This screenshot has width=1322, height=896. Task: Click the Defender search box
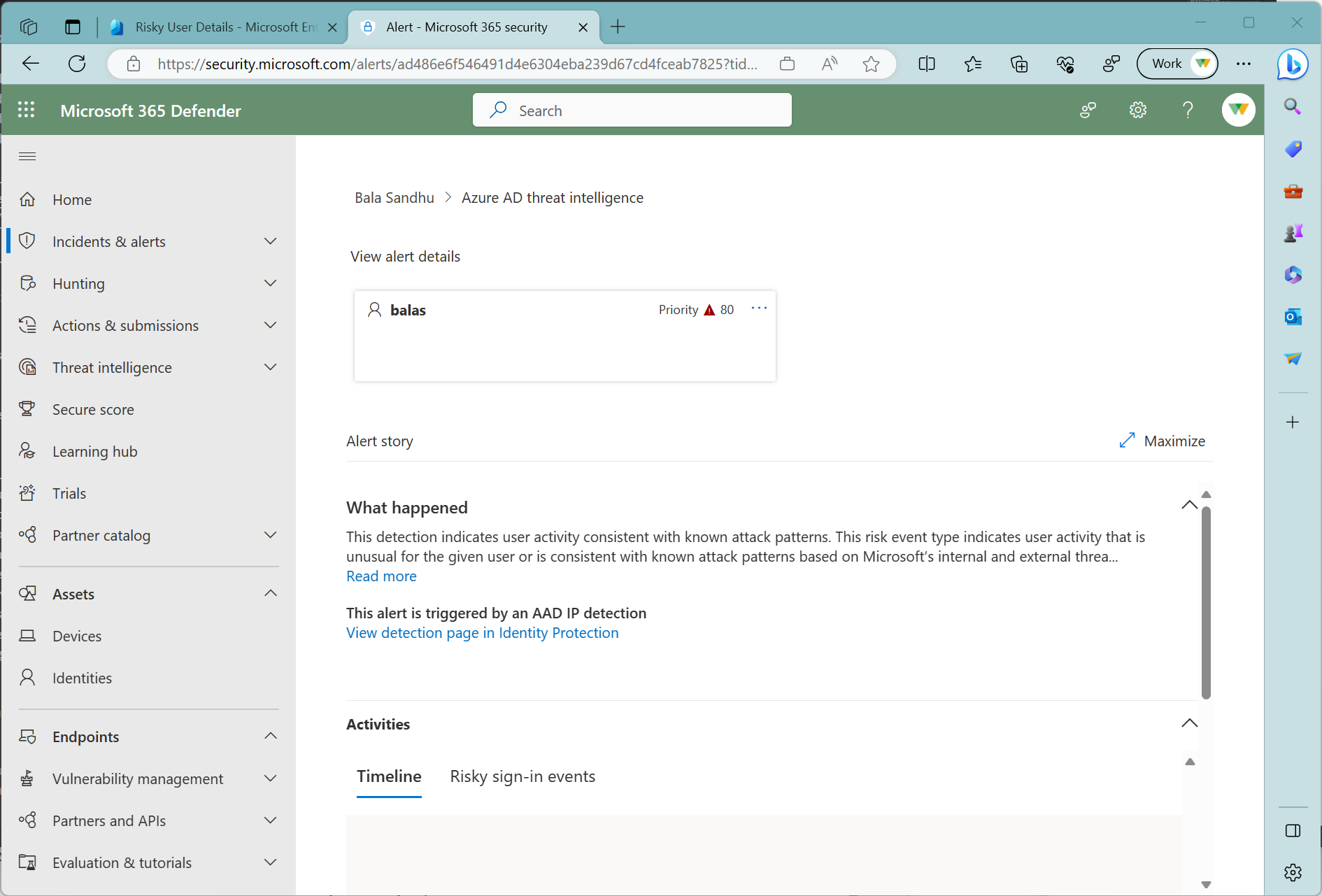coord(632,110)
